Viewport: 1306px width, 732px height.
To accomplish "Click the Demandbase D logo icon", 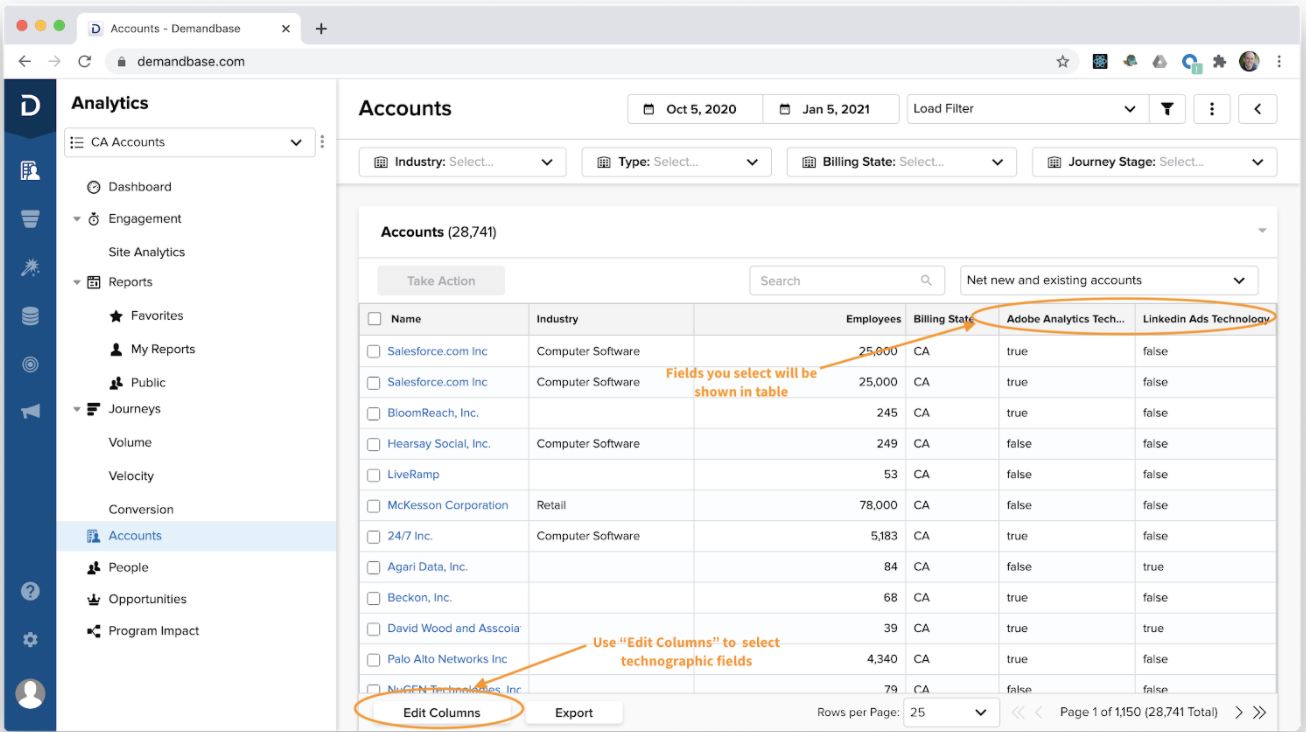I will (x=30, y=104).
